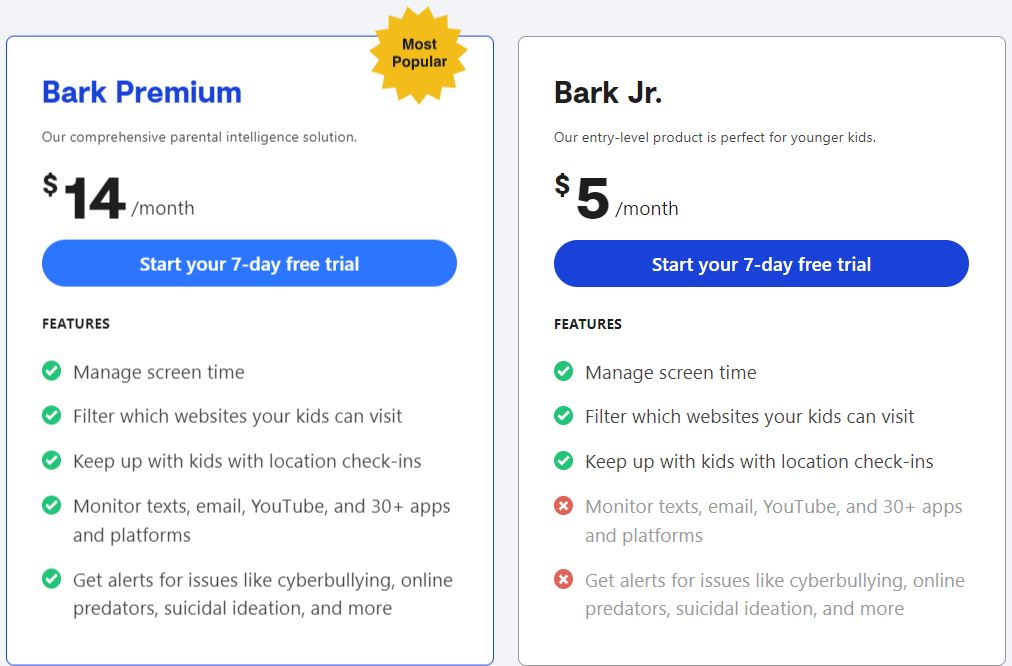This screenshot has width=1012, height=666.
Task: Click the $5 per month price
Action: [616, 198]
